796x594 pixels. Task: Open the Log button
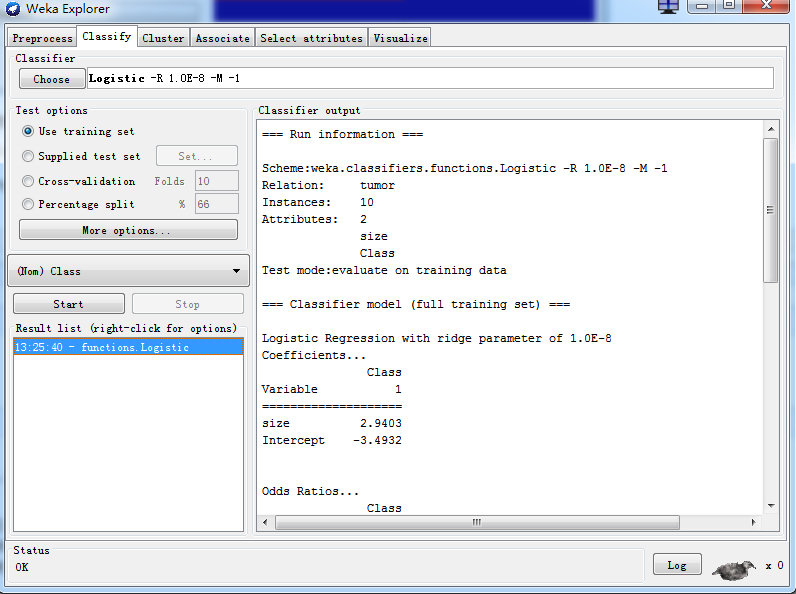click(677, 565)
